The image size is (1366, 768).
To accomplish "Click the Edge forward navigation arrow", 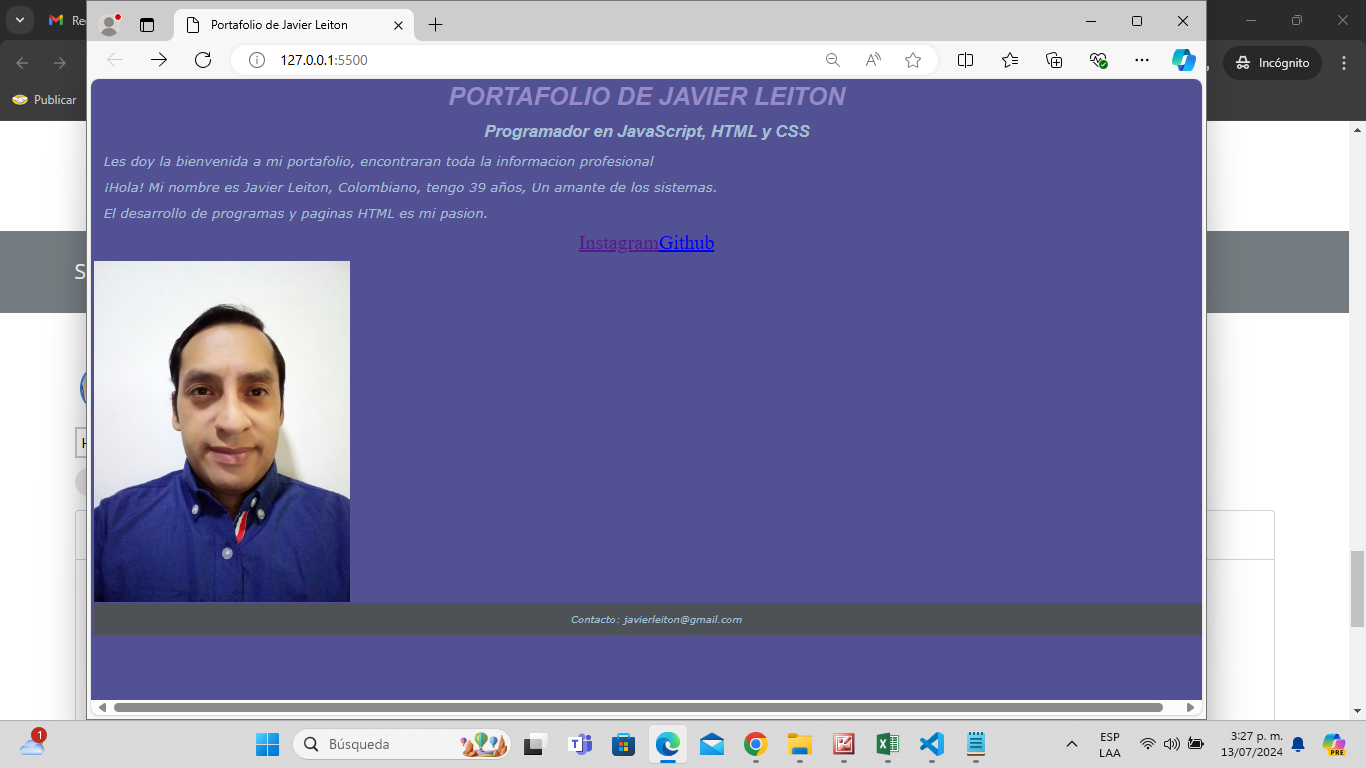I will (159, 60).
